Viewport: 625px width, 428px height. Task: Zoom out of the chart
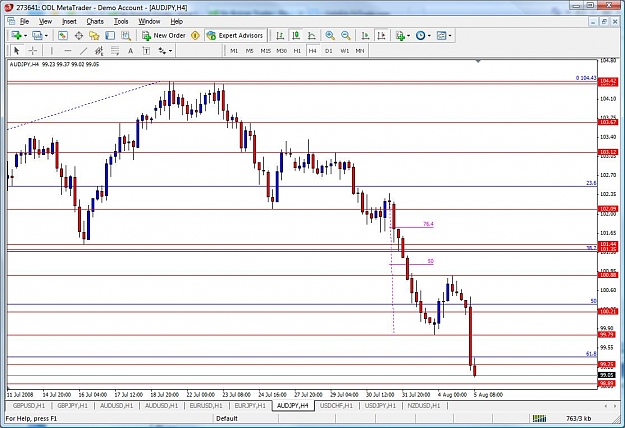[346, 35]
